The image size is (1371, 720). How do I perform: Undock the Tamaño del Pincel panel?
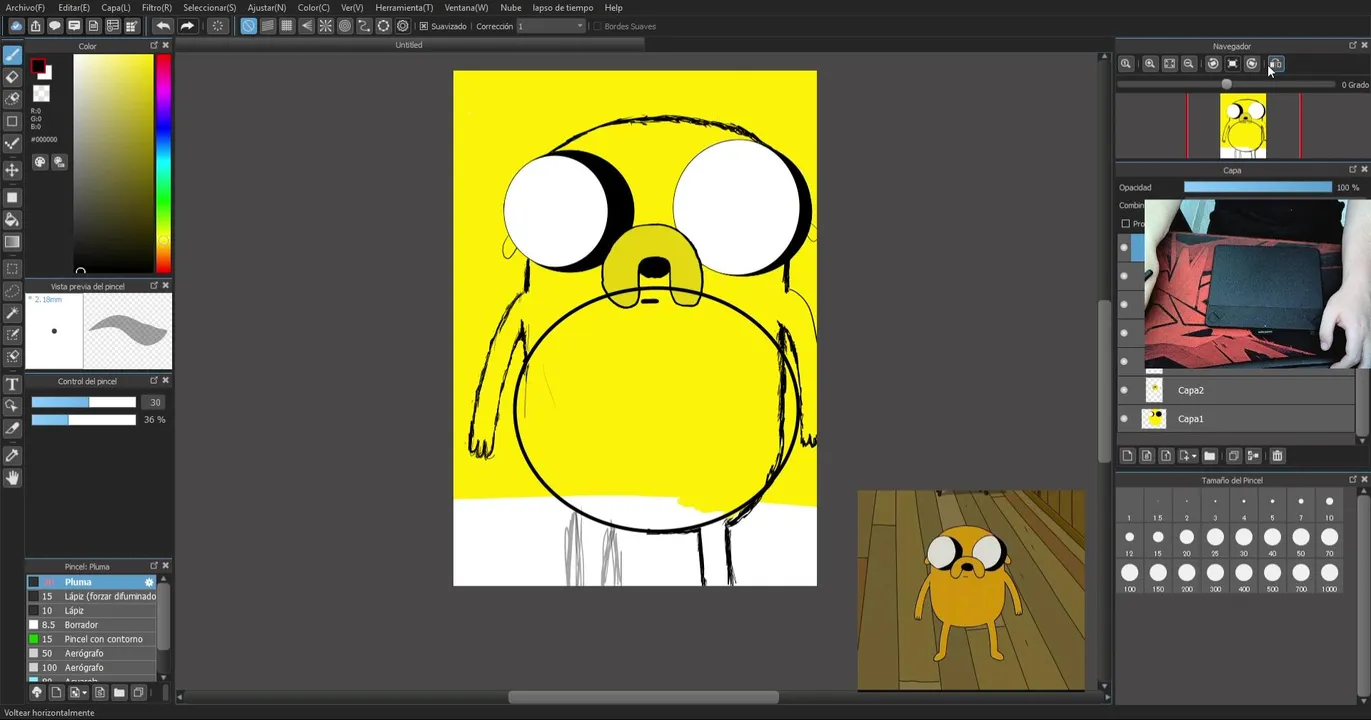1353,480
